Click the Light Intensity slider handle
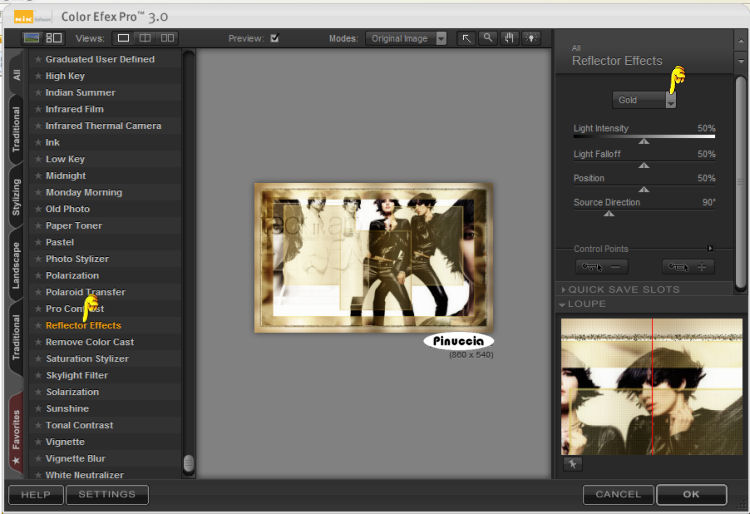The height and width of the screenshot is (514, 750). 644,142
